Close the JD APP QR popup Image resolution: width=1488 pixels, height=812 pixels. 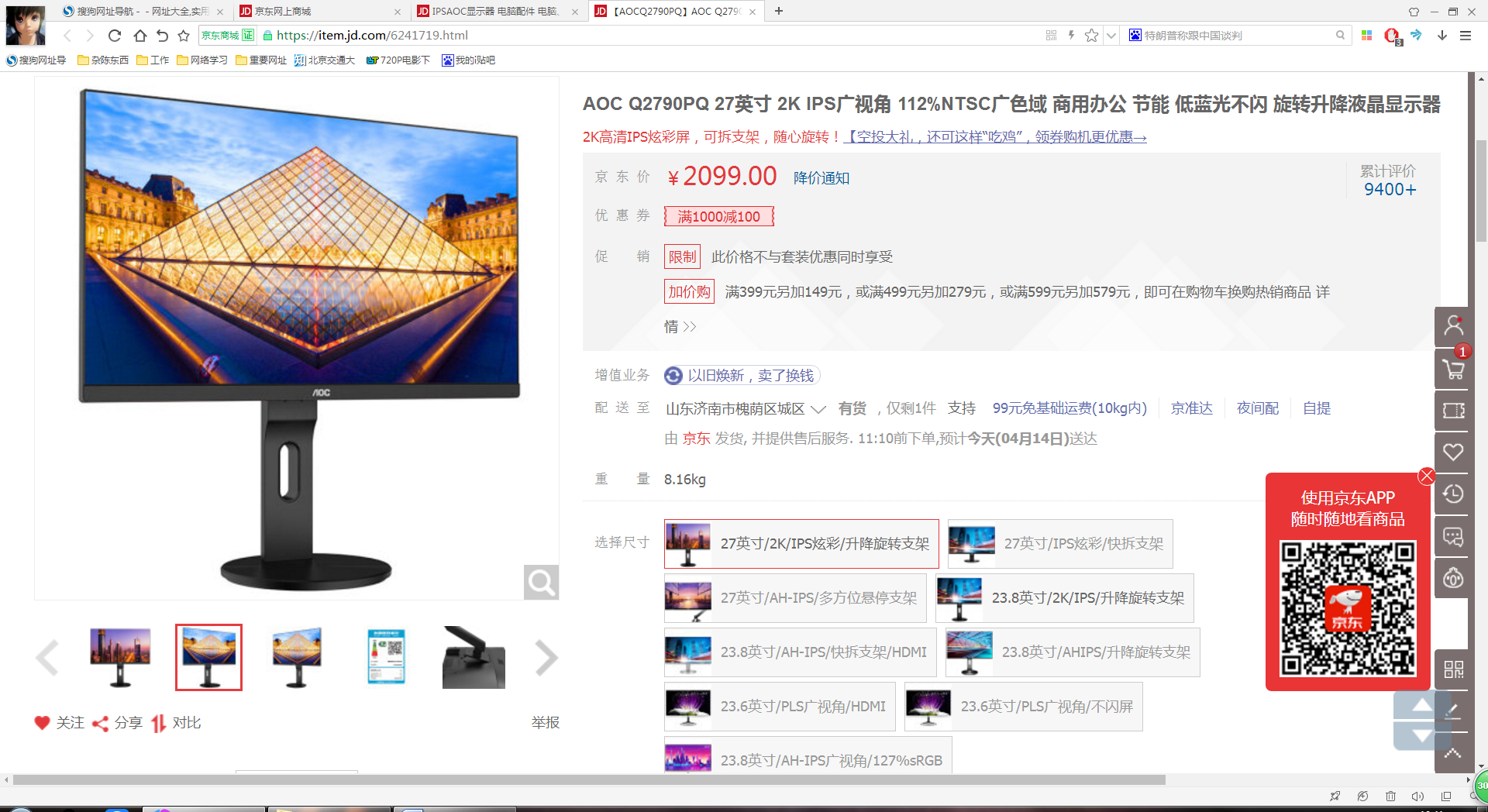[1426, 476]
